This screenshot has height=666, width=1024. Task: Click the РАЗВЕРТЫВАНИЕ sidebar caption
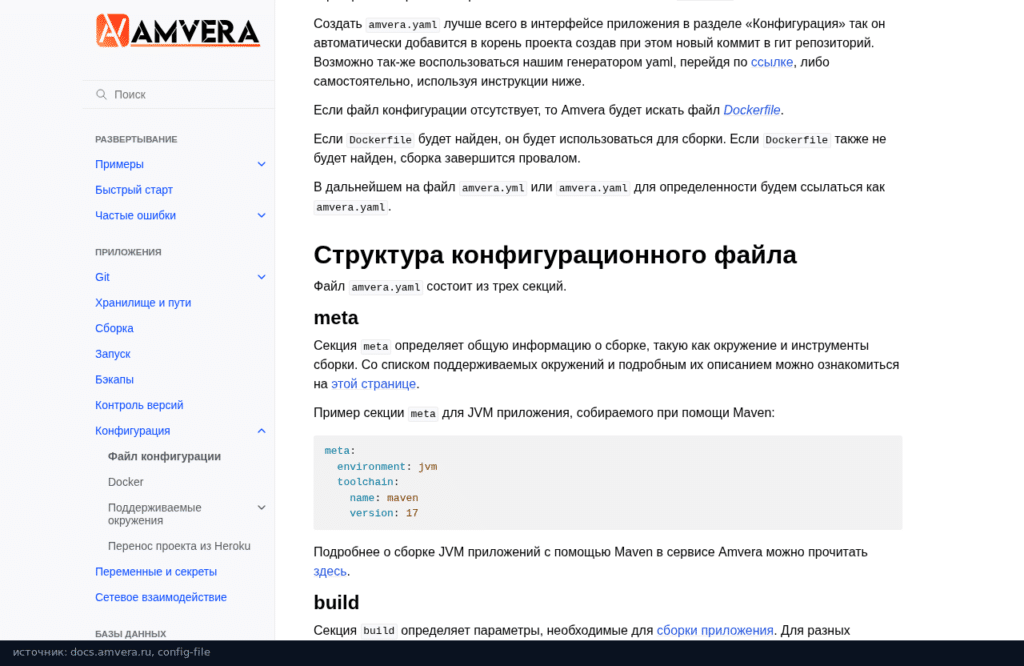coord(136,139)
